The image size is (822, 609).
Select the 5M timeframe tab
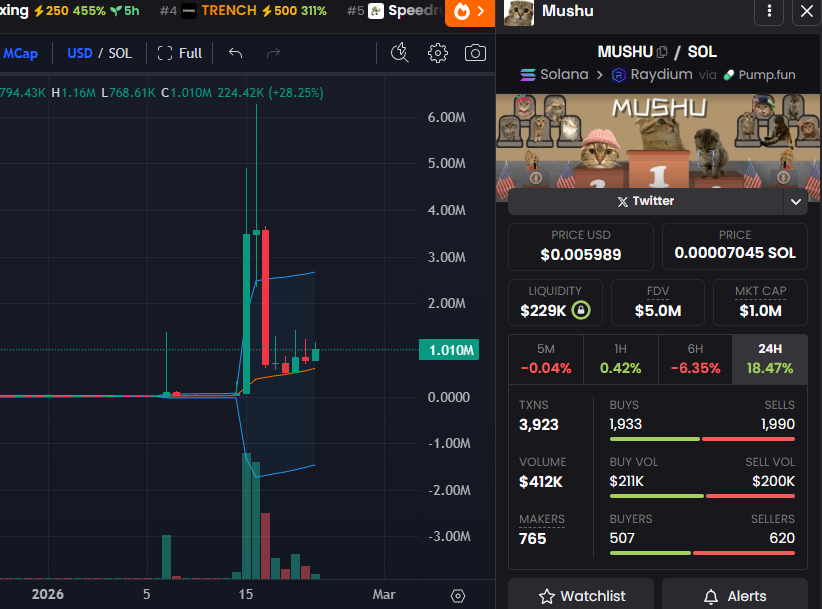(x=546, y=360)
